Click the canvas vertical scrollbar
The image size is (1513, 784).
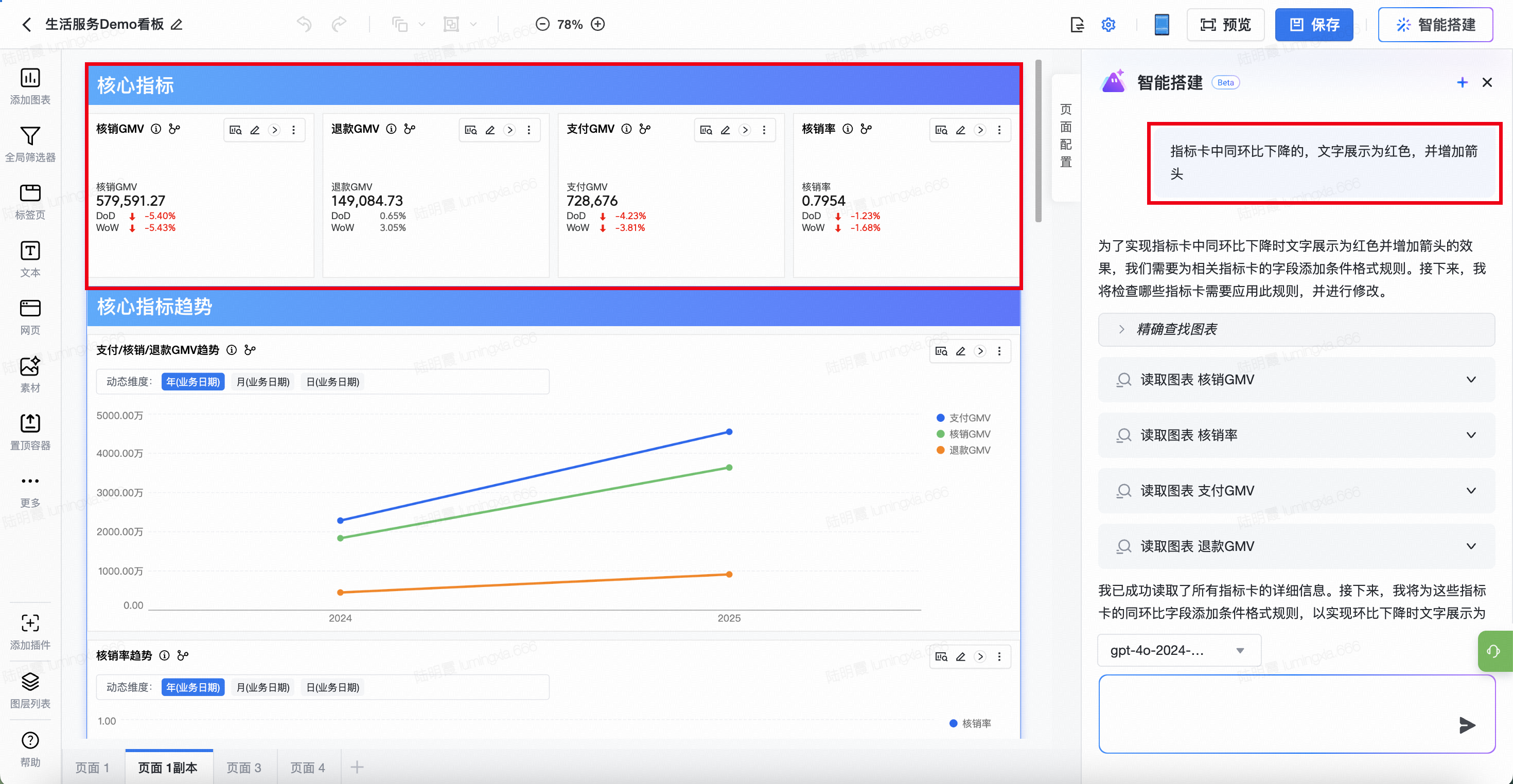(1038, 141)
